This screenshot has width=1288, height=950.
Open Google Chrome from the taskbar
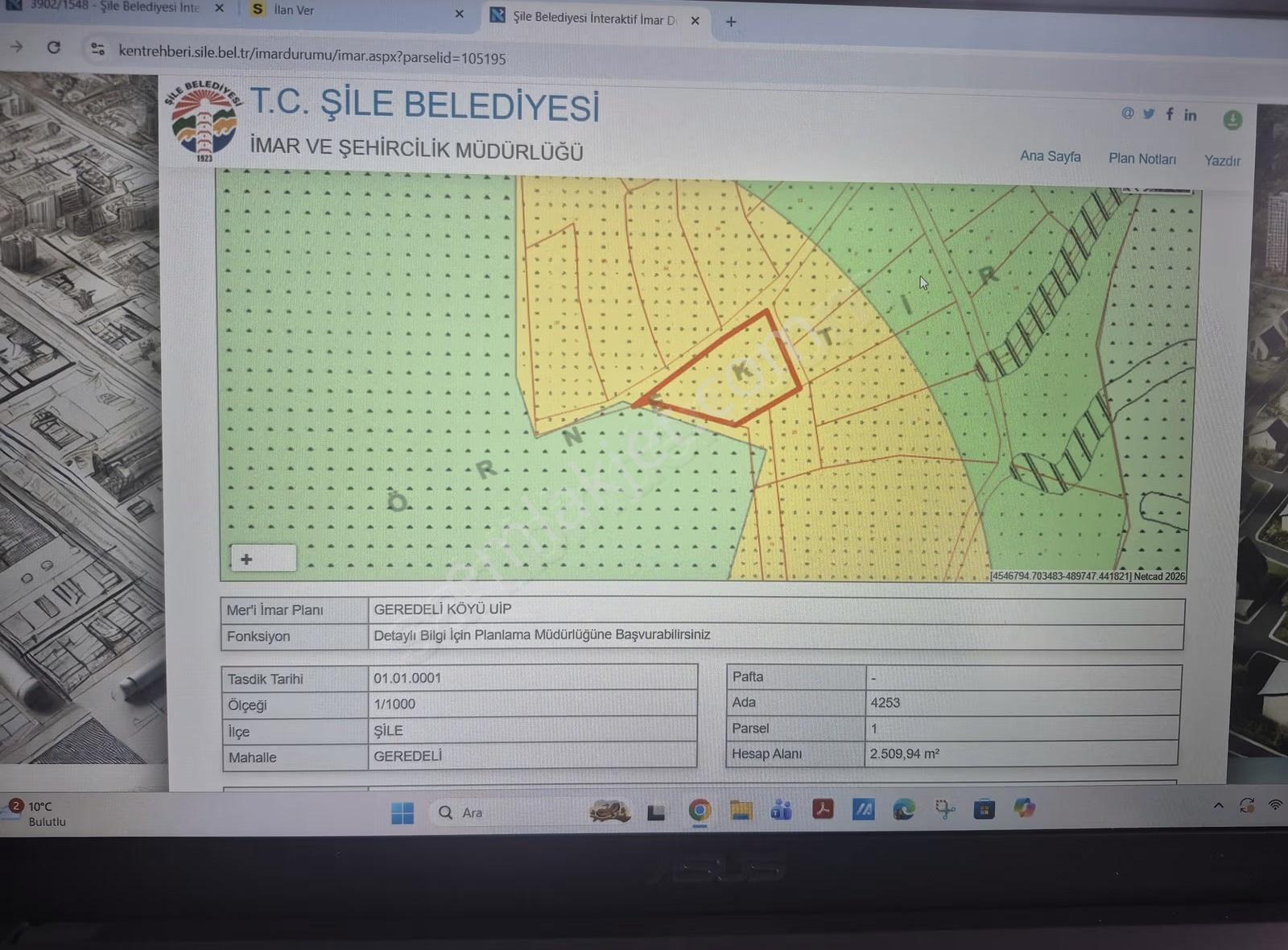(x=700, y=810)
